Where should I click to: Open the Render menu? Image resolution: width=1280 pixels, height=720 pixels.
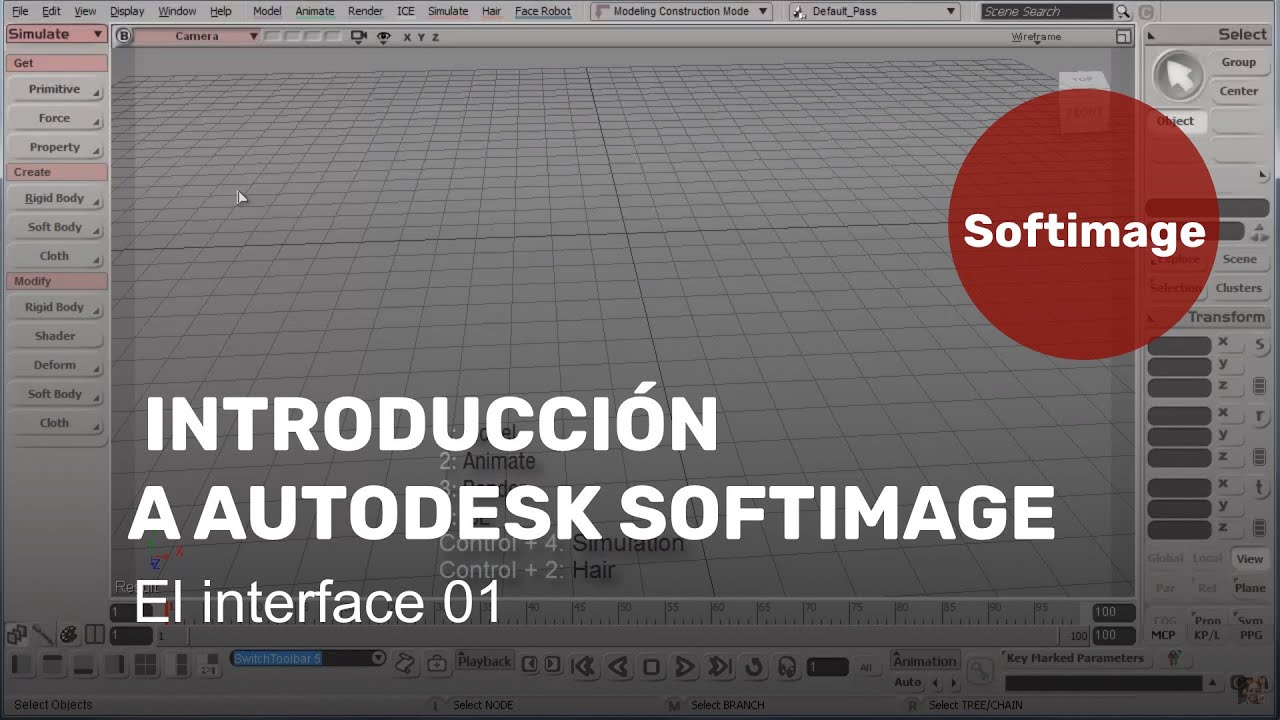tap(365, 12)
